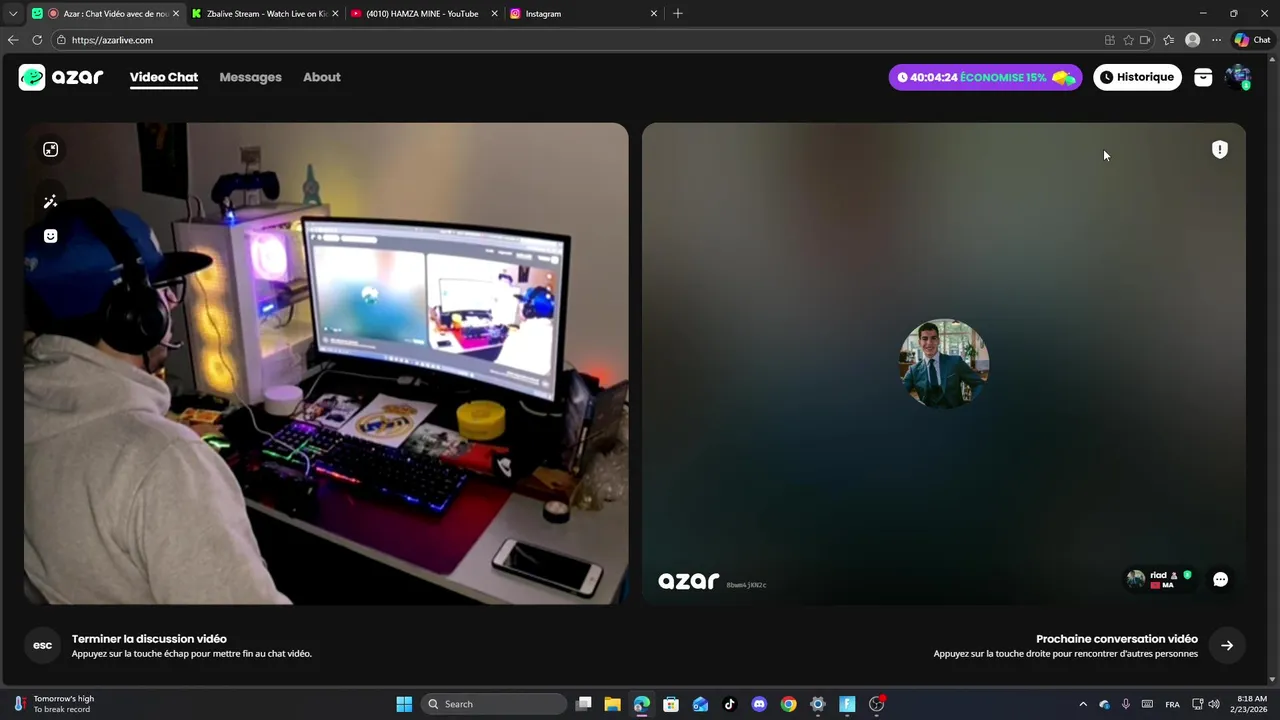The width and height of the screenshot is (1280, 720).
Task: Click taskbar Search box
Action: coord(494,704)
